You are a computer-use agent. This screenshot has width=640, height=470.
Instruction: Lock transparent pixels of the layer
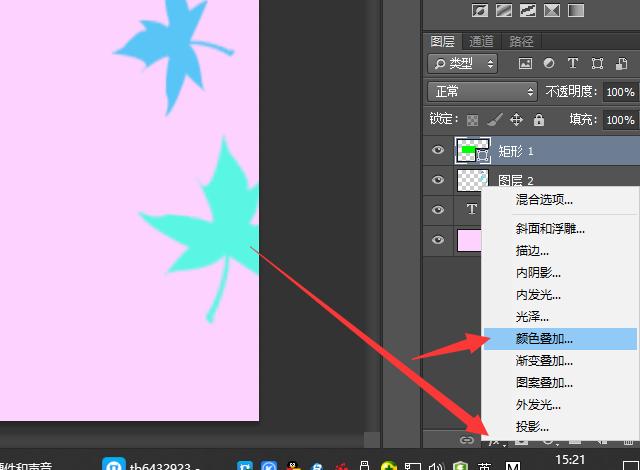pos(472,120)
